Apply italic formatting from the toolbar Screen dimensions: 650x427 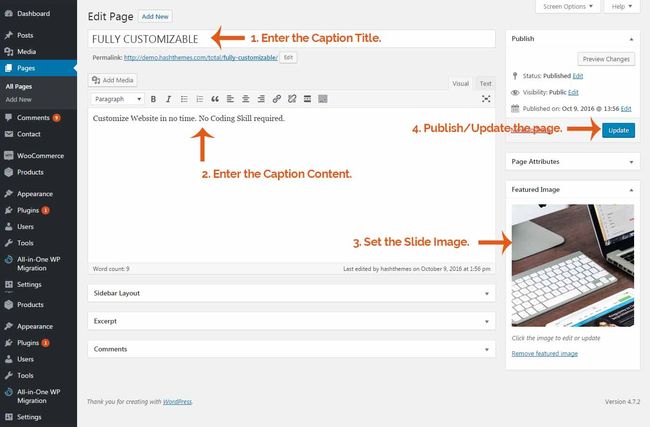(x=168, y=99)
